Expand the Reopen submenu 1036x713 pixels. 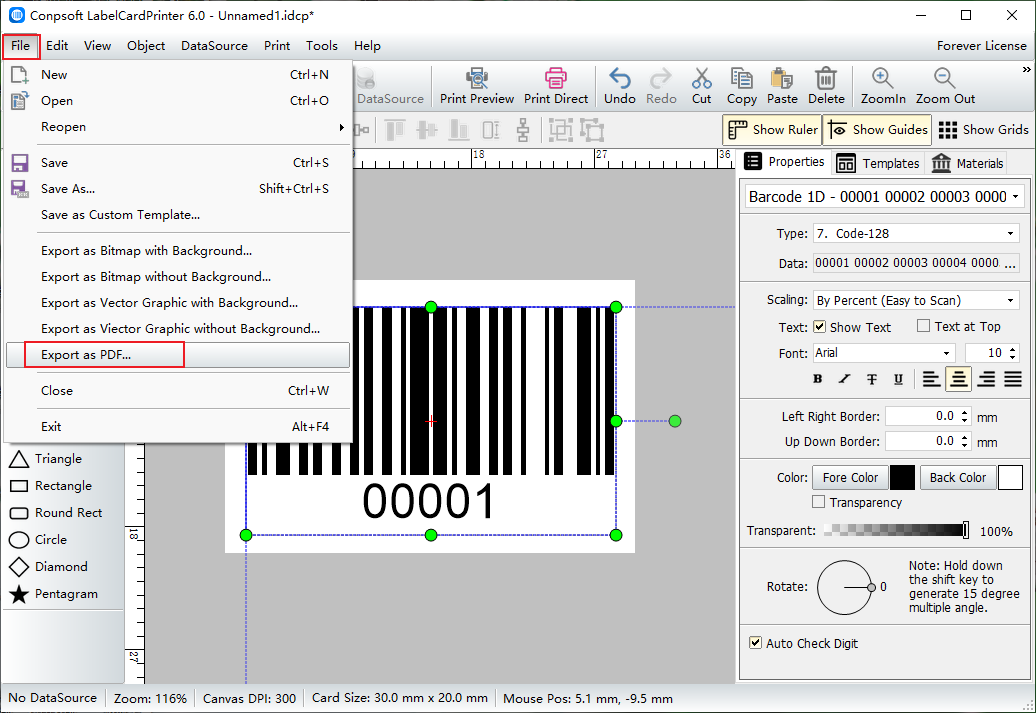click(x=177, y=127)
